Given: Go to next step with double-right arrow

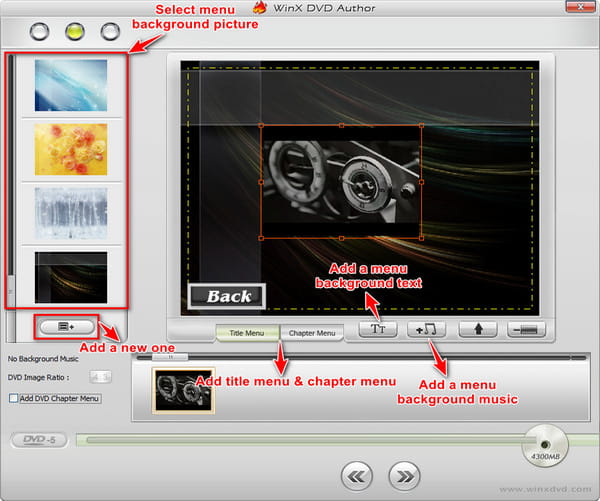Looking at the screenshot, I should pyautogui.click(x=404, y=476).
